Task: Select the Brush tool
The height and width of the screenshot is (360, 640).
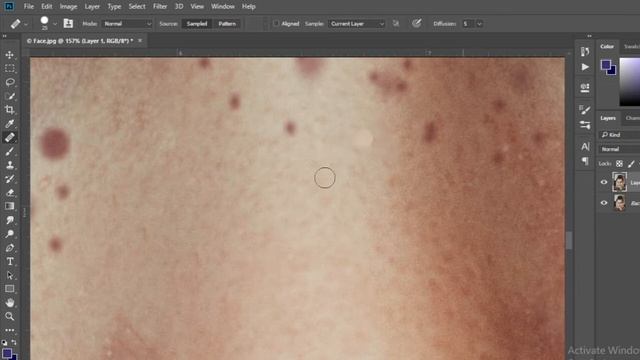Action: pyautogui.click(x=10, y=151)
